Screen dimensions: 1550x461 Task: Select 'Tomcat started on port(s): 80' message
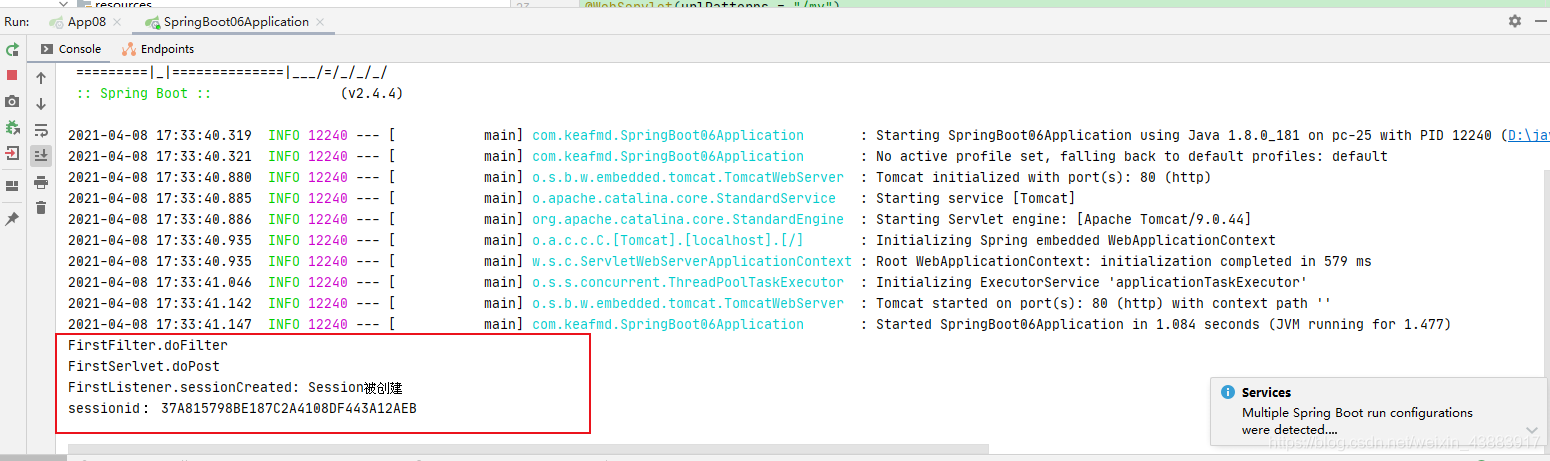click(1104, 303)
